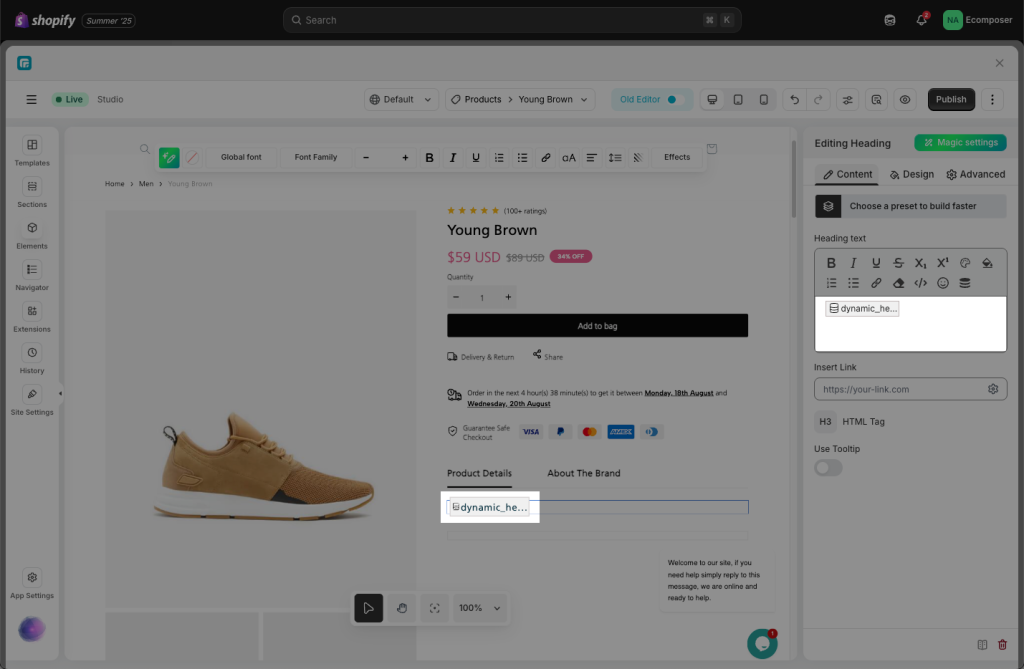
Task: Open more options kebab menu
Action: pos(992,99)
